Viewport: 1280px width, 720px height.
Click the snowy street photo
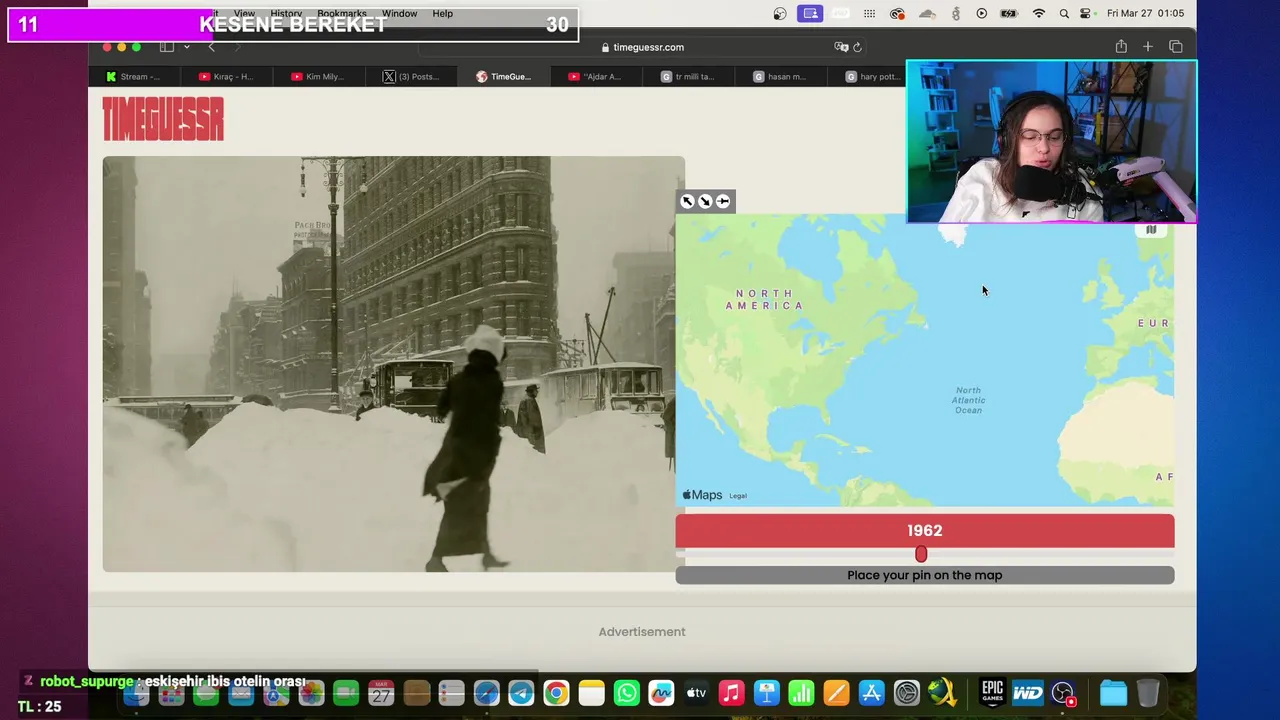tap(394, 364)
